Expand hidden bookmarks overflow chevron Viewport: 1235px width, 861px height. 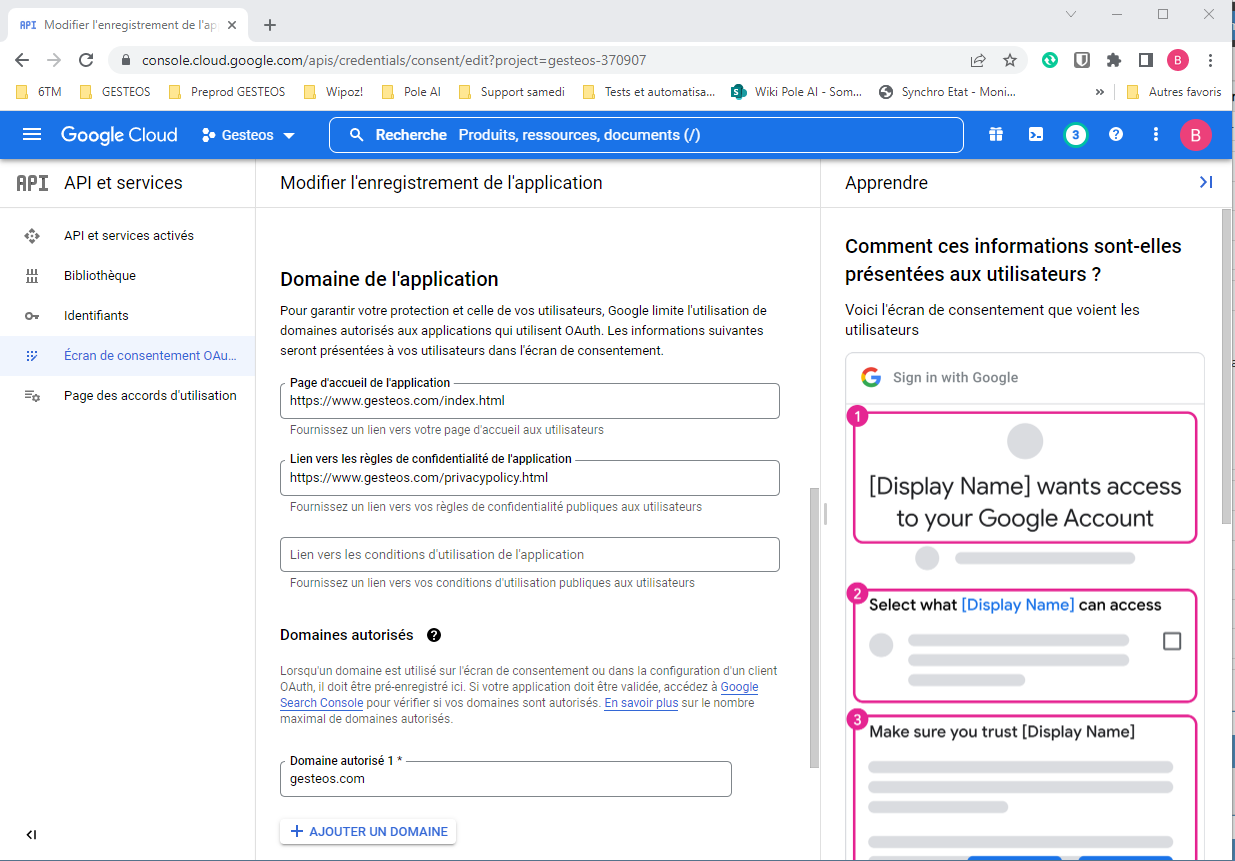click(x=1100, y=92)
